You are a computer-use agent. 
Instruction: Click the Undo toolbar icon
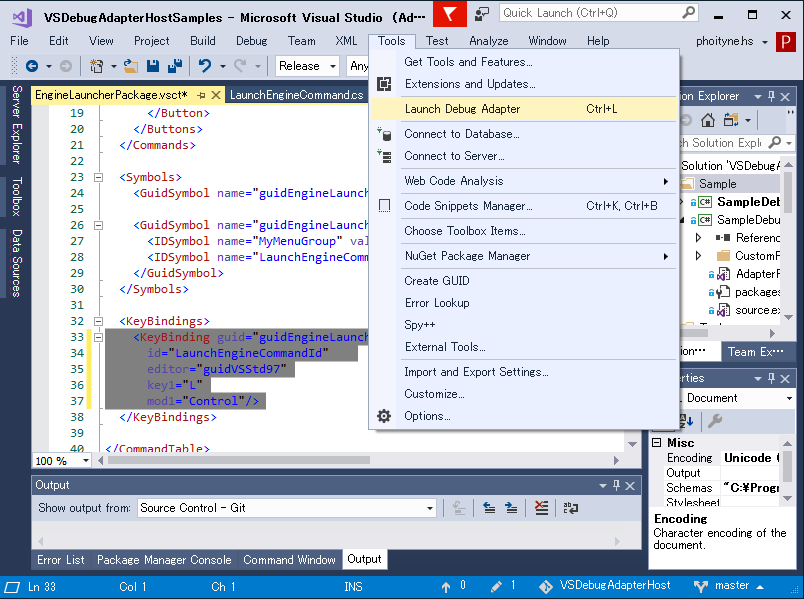(x=205, y=66)
